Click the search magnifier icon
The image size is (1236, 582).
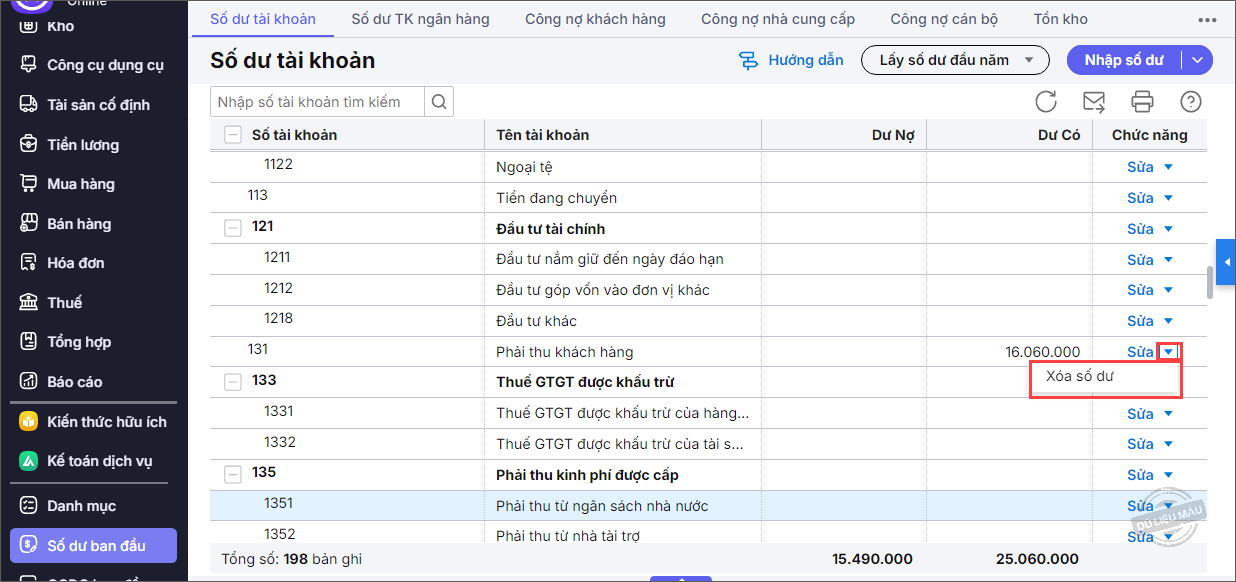439,101
